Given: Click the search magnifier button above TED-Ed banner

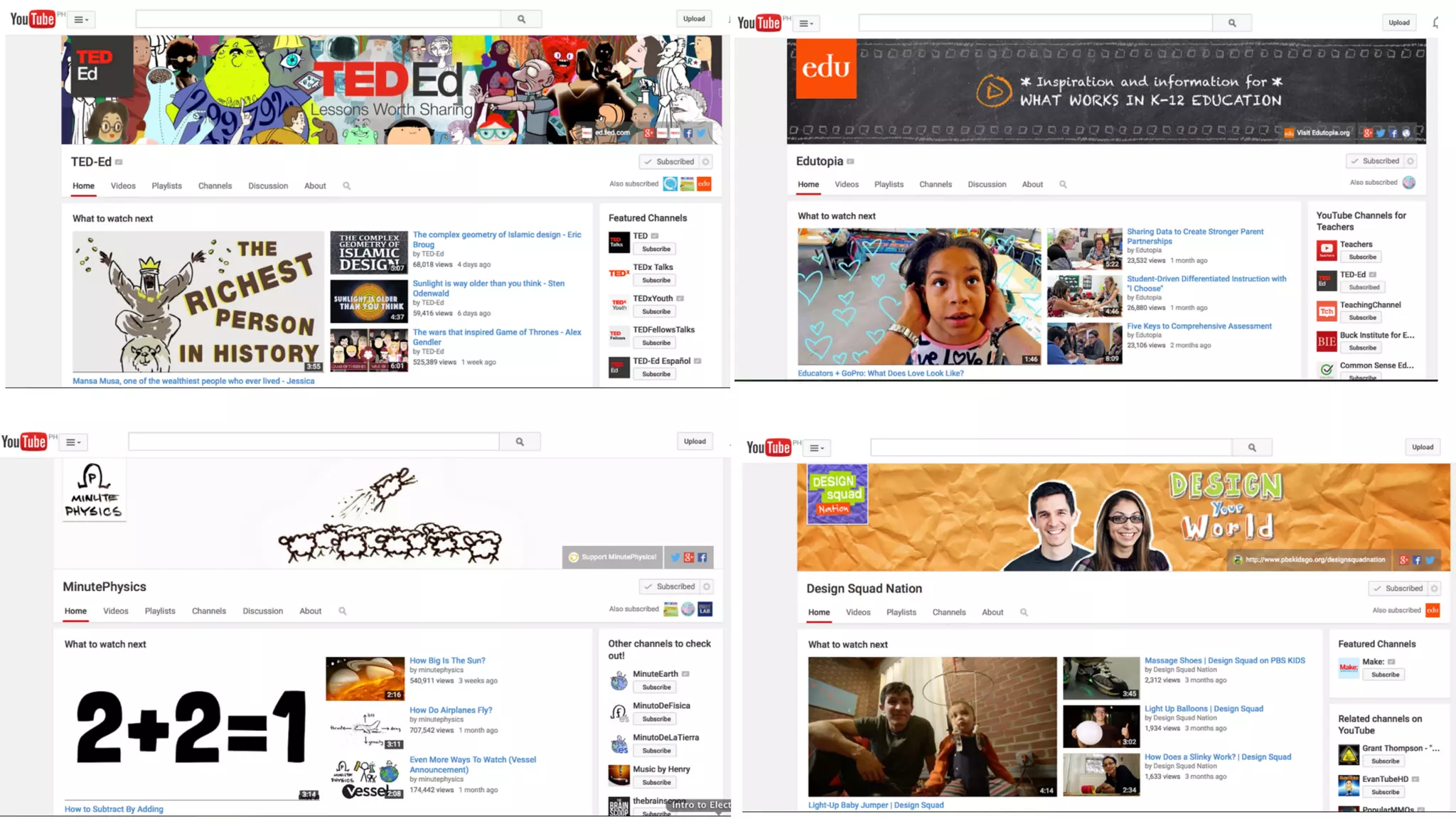Looking at the screenshot, I should 521,19.
